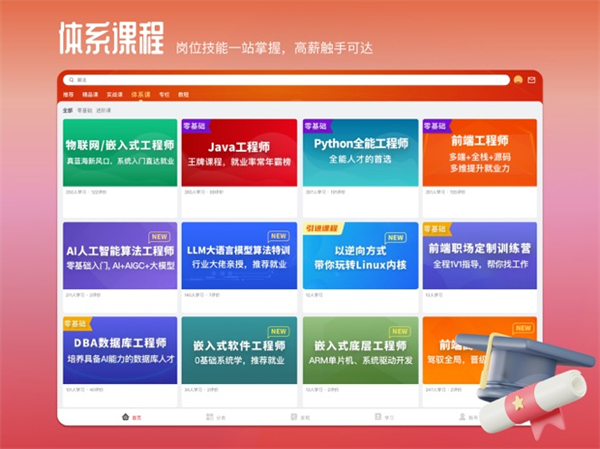Switch to the 推荐 tab
This screenshot has width=600, height=449.
[68, 94]
